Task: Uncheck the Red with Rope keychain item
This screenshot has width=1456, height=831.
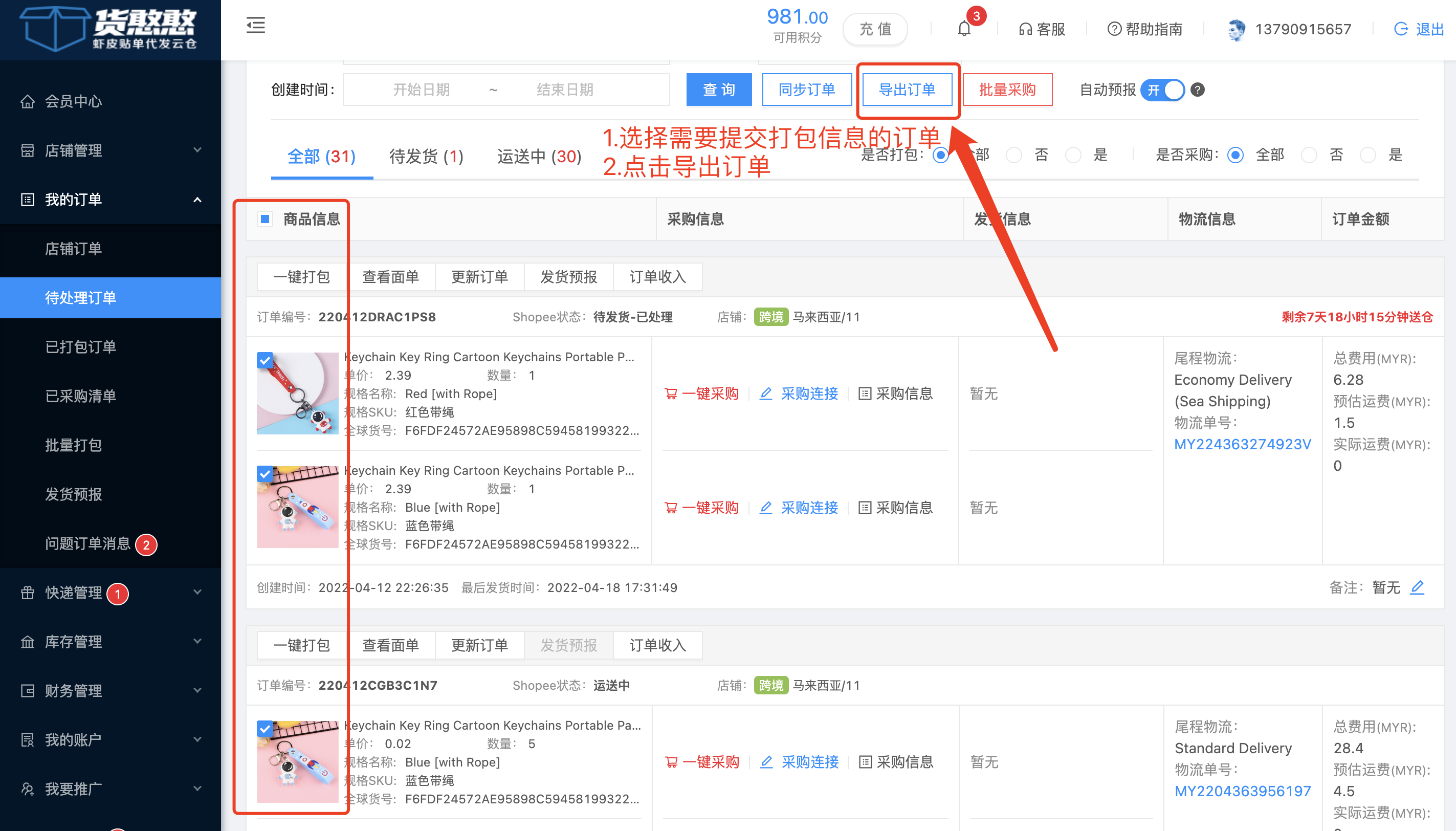Action: click(x=264, y=360)
